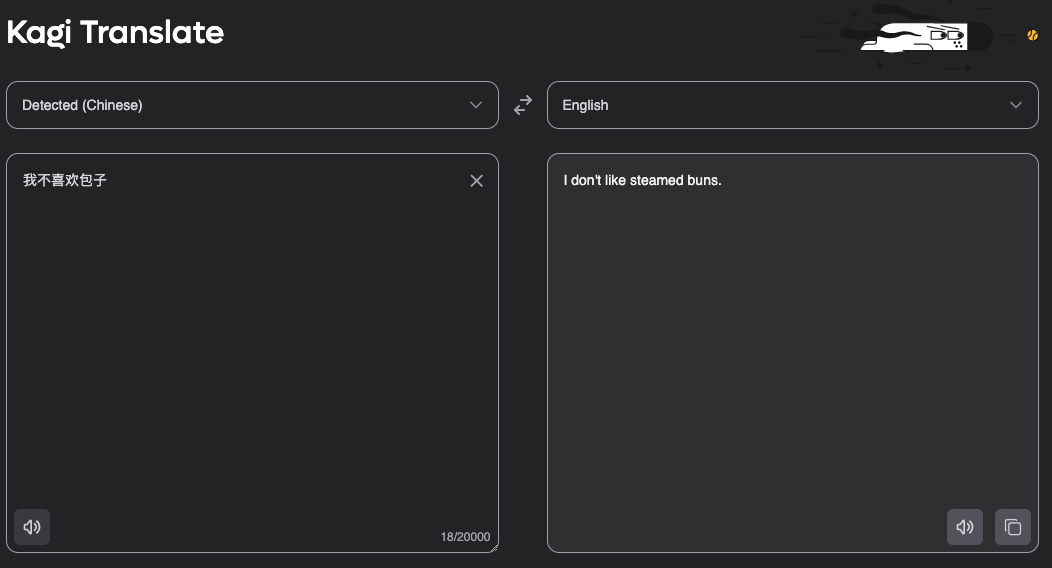Copy the English translation to clipboard
The height and width of the screenshot is (568, 1052).
click(x=1012, y=527)
